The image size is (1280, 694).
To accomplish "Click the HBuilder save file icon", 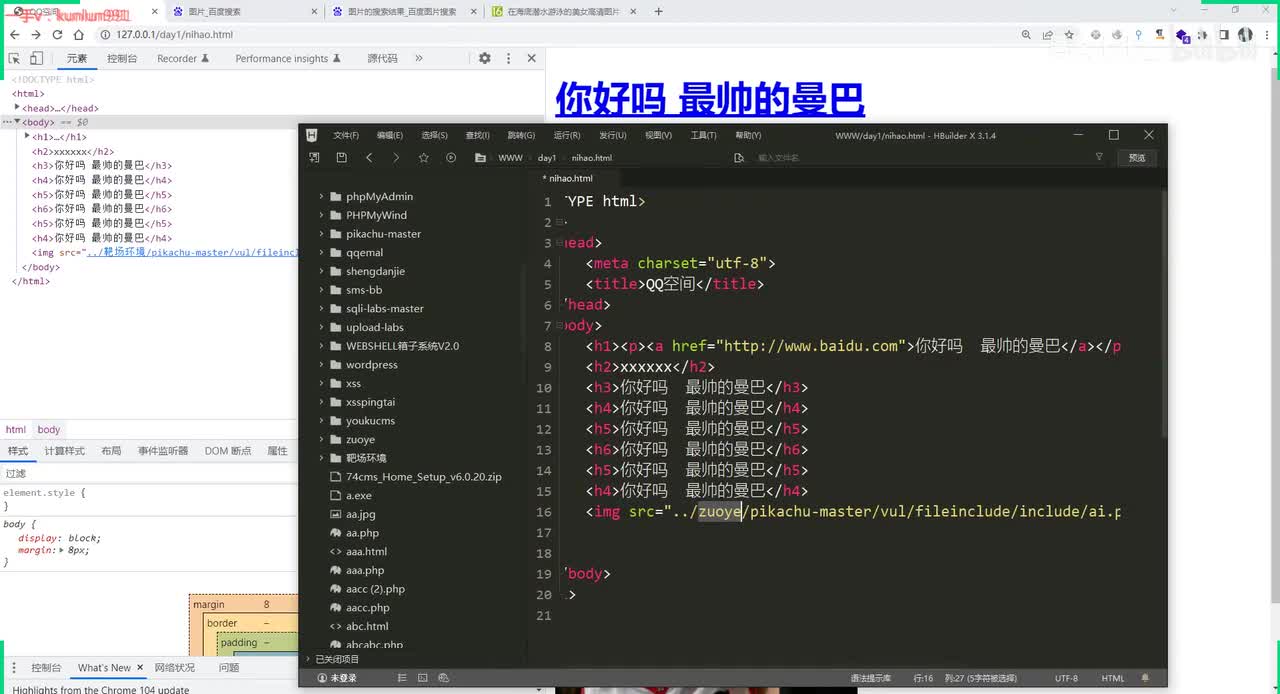I will pyautogui.click(x=341, y=158).
